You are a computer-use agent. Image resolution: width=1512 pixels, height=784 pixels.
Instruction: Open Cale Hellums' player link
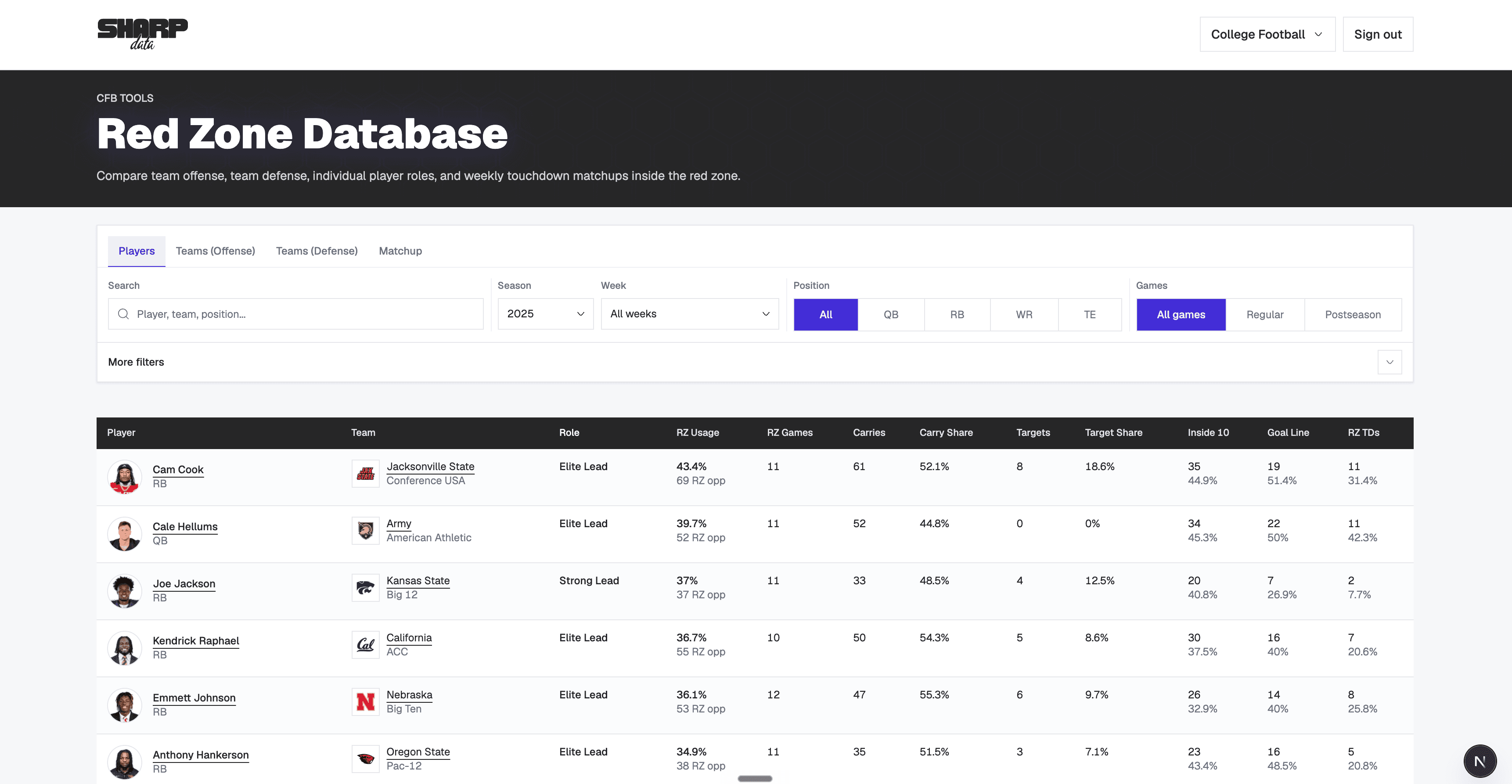(185, 526)
